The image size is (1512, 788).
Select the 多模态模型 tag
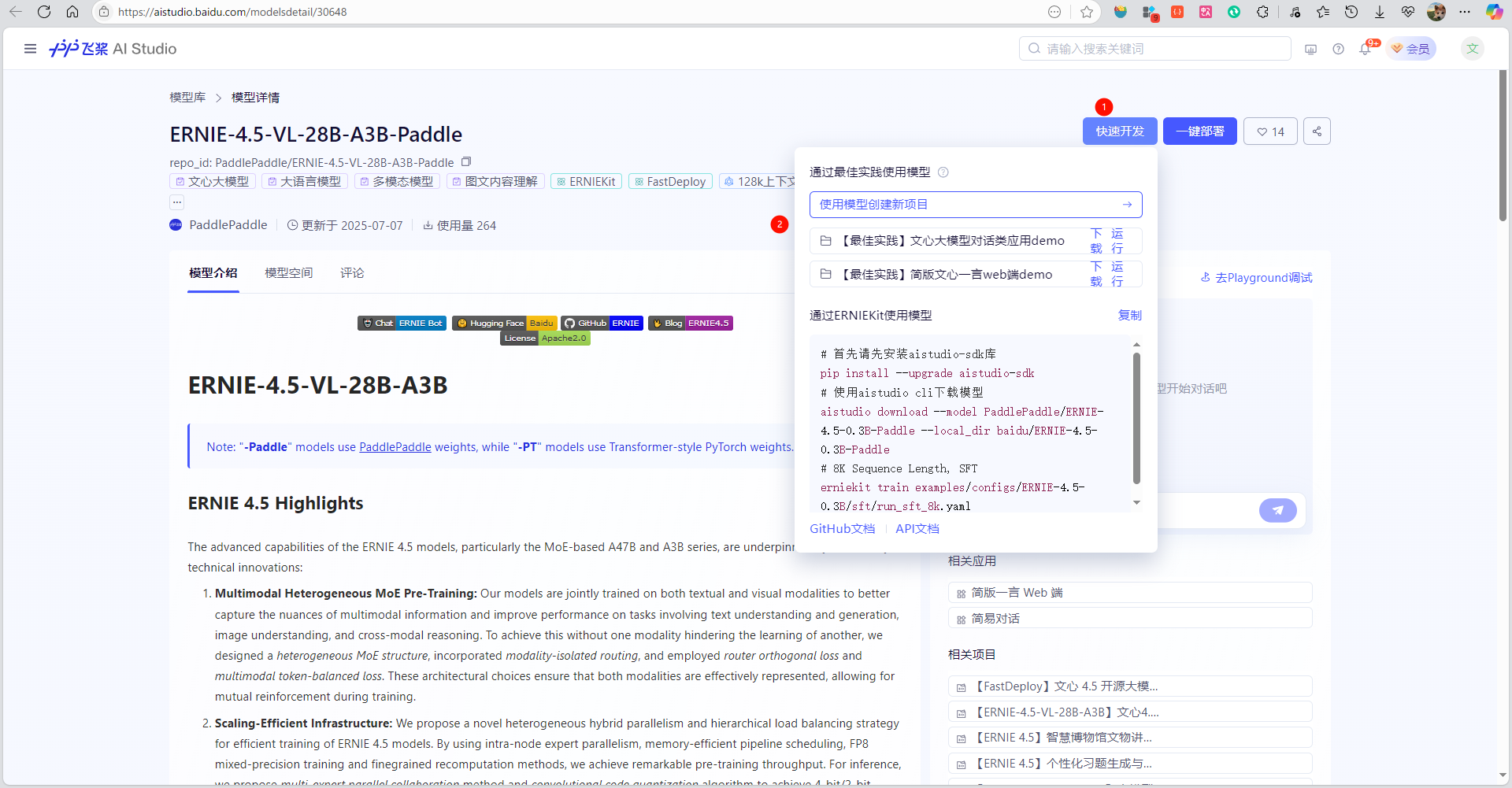click(x=397, y=182)
